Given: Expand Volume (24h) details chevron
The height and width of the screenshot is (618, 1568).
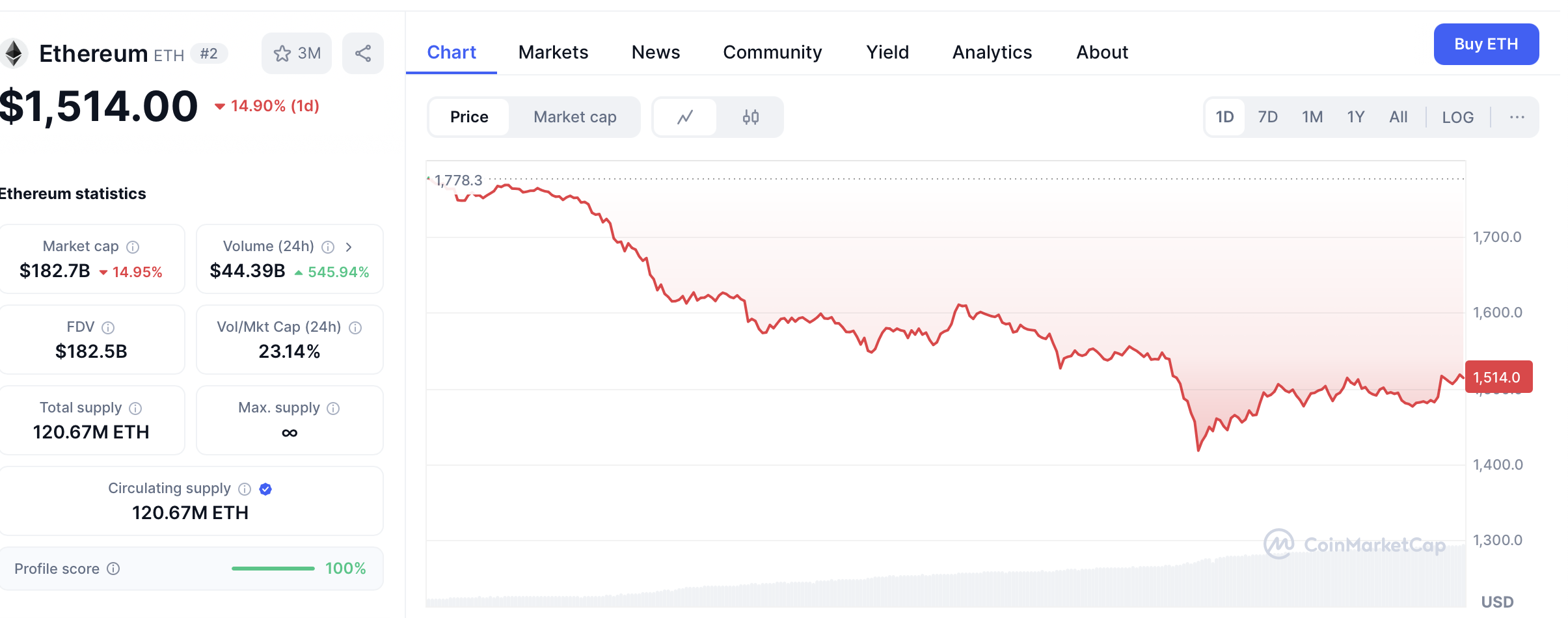Looking at the screenshot, I should click(349, 247).
